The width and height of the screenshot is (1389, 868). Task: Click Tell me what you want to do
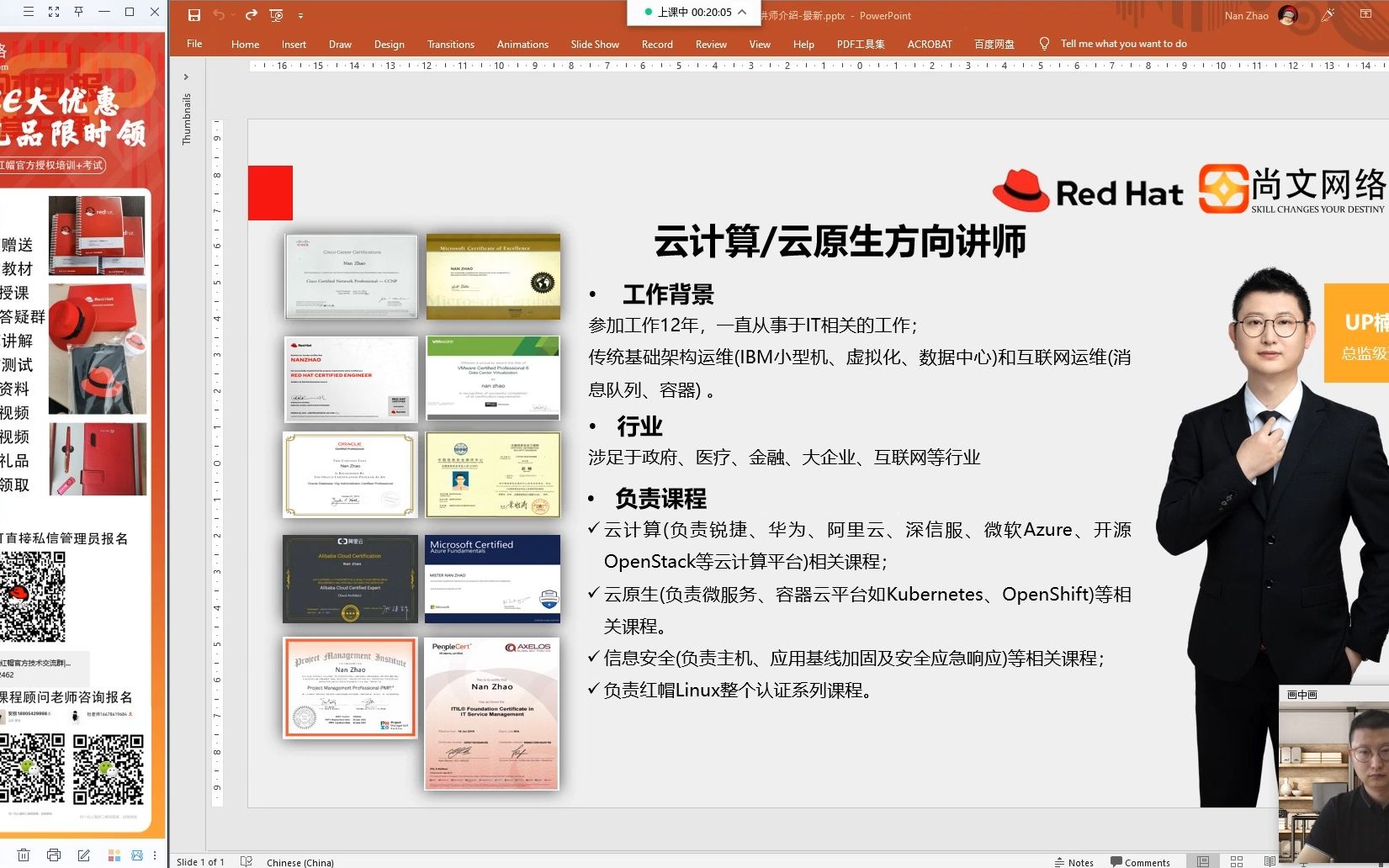click(x=1123, y=43)
